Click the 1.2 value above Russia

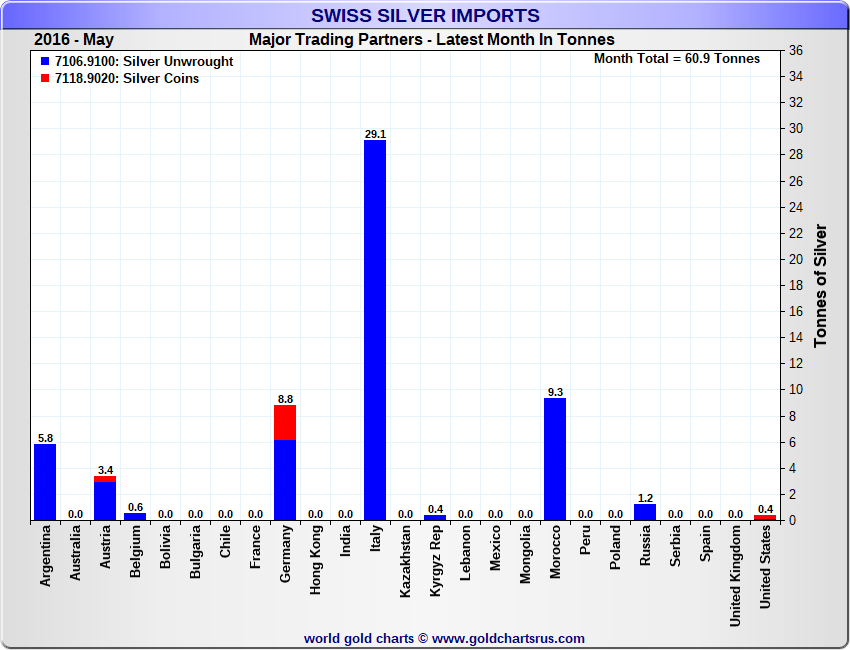[645, 498]
